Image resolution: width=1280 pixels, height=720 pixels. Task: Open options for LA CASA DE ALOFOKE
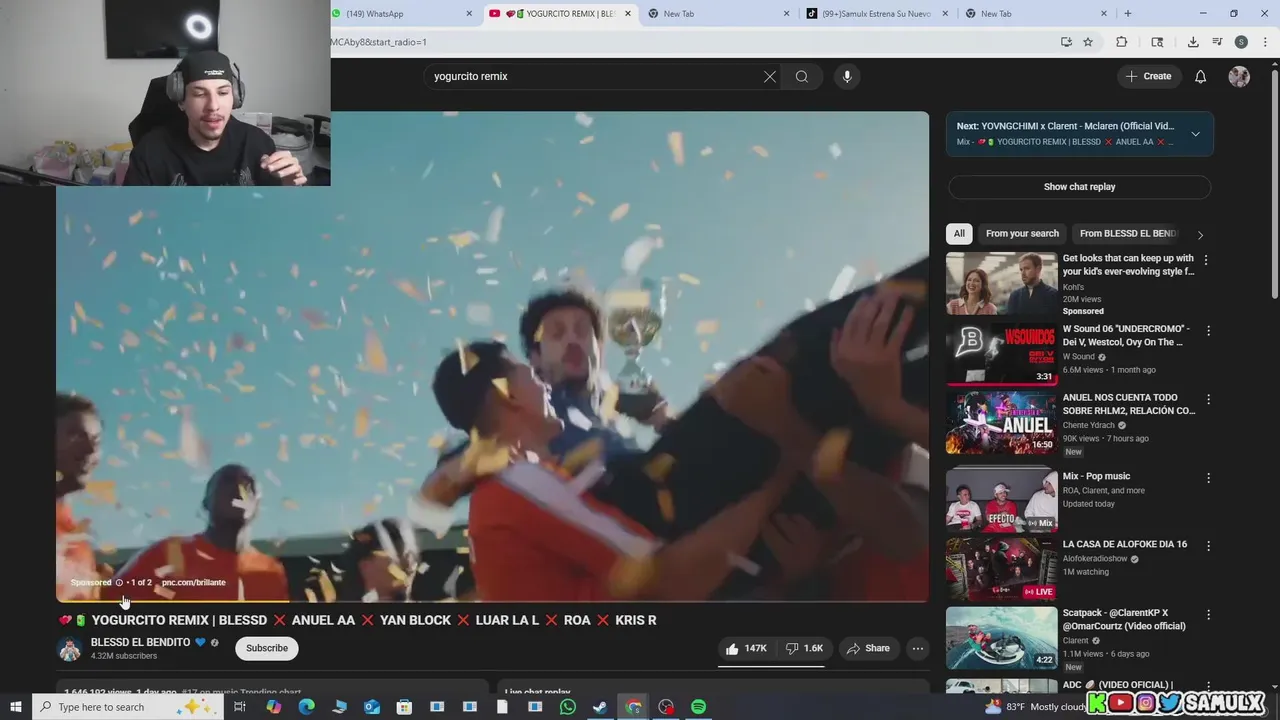coord(1208,546)
